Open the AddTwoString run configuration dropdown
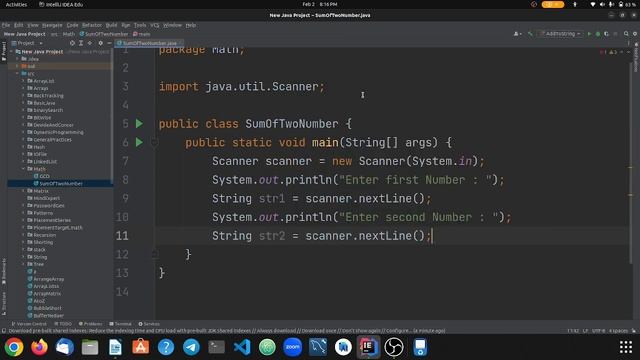The height and width of the screenshot is (360, 640). (560, 34)
